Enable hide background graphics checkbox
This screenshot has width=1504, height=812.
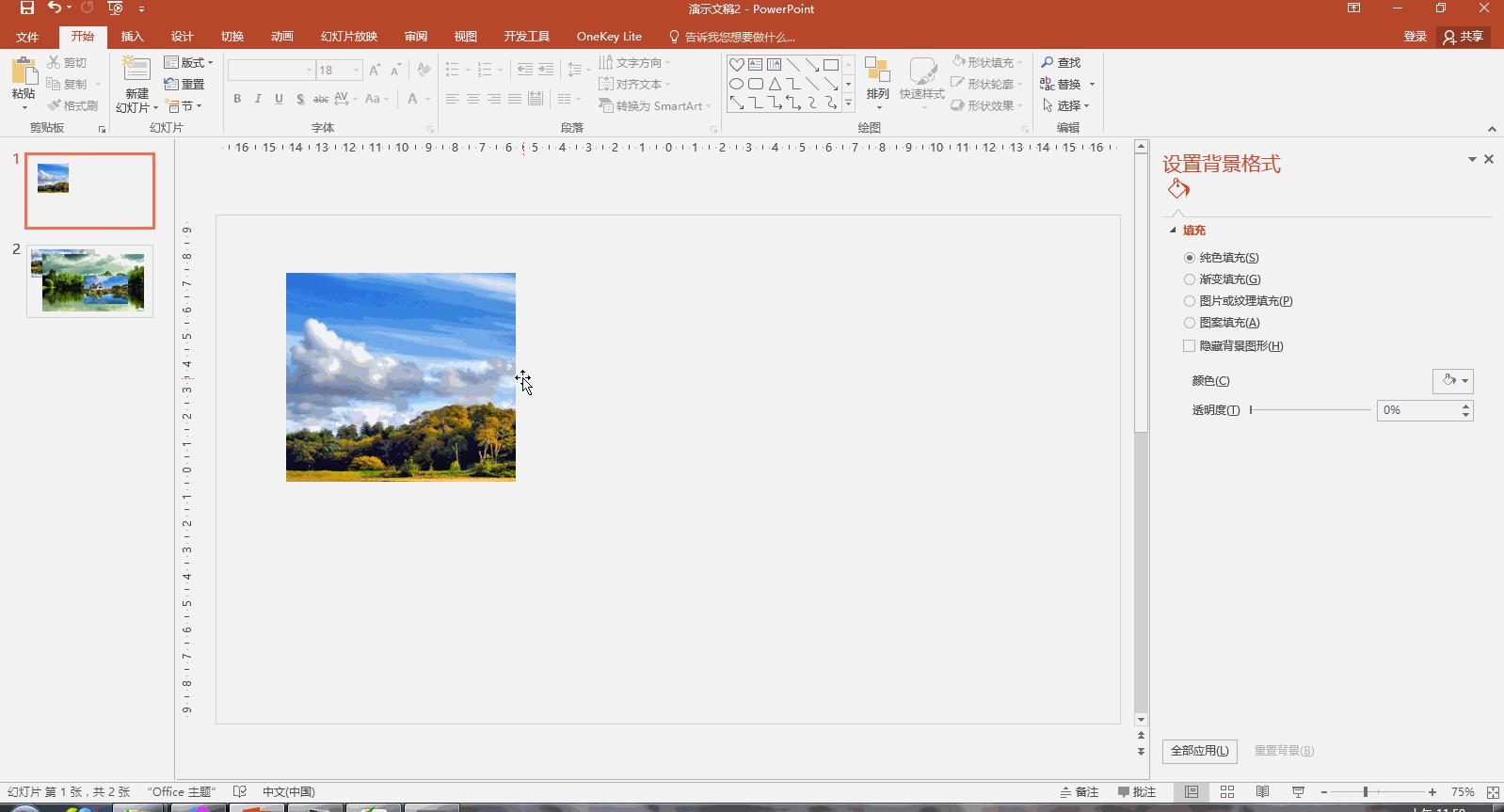1190,346
